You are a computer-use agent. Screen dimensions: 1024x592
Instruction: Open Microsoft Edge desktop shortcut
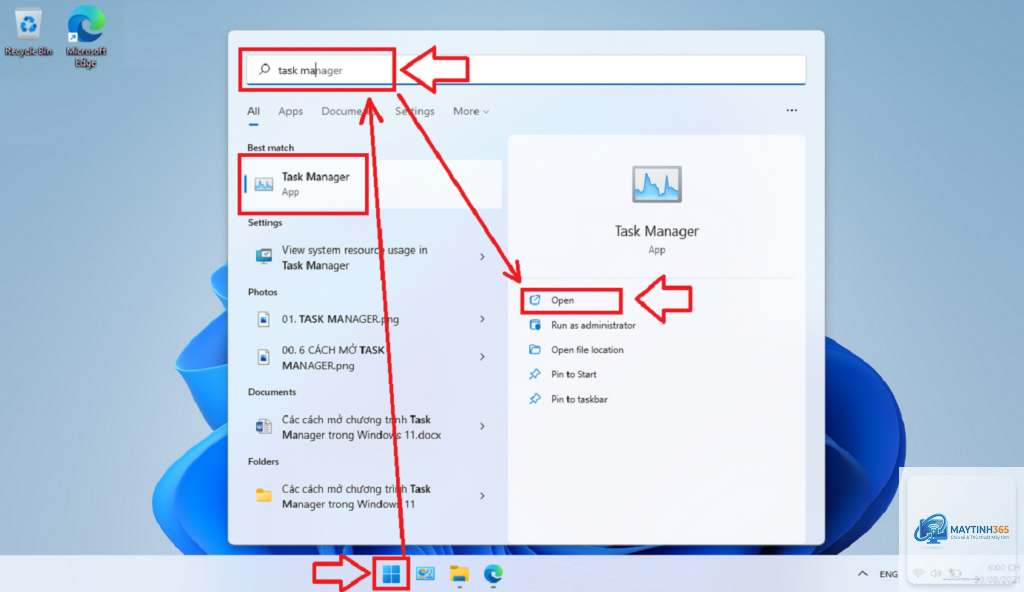pos(86,37)
